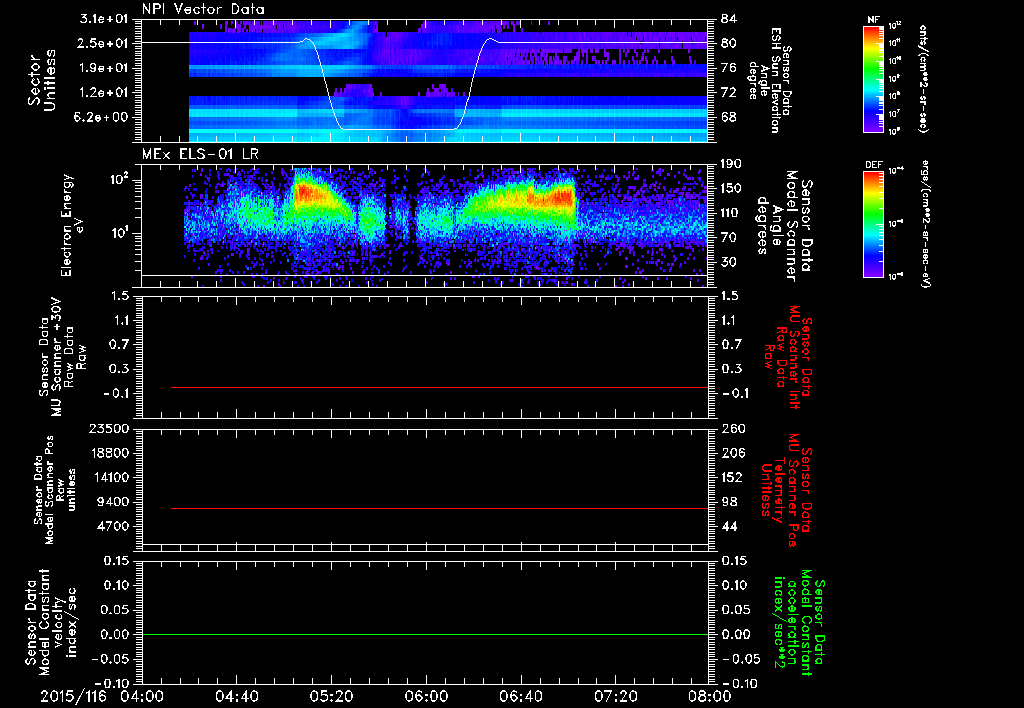The height and width of the screenshot is (708, 1024).
Task: Click the DEF color bar gradient
Action: point(873,224)
